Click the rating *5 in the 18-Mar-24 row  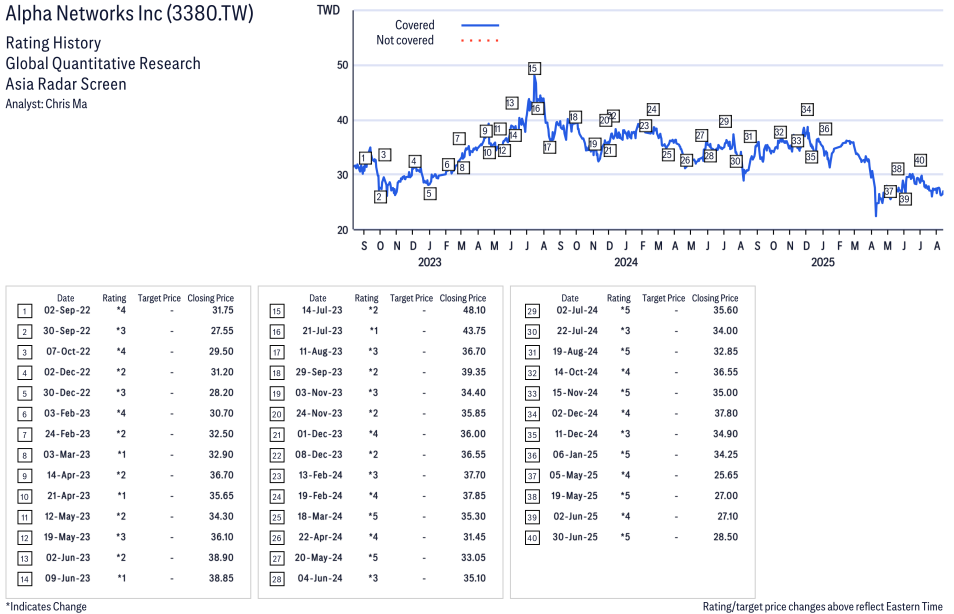pyautogui.click(x=373, y=517)
